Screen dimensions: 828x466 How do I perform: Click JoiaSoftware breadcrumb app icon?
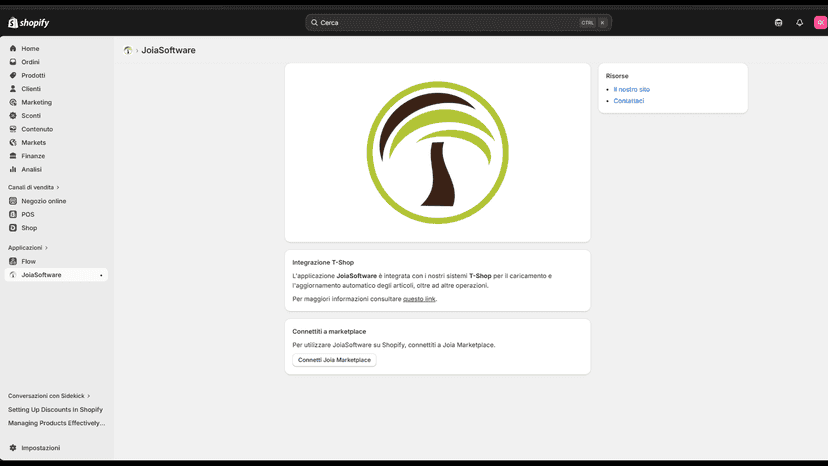pyautogui.click(x=128, y=51)
